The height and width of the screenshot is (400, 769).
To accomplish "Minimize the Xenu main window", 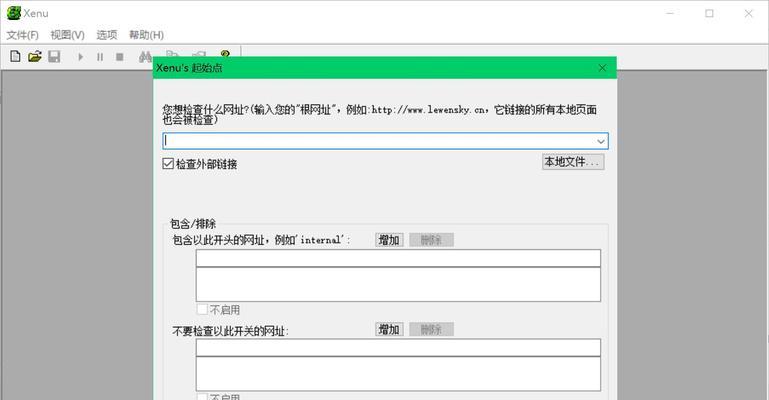I will [x=670, y=13].
